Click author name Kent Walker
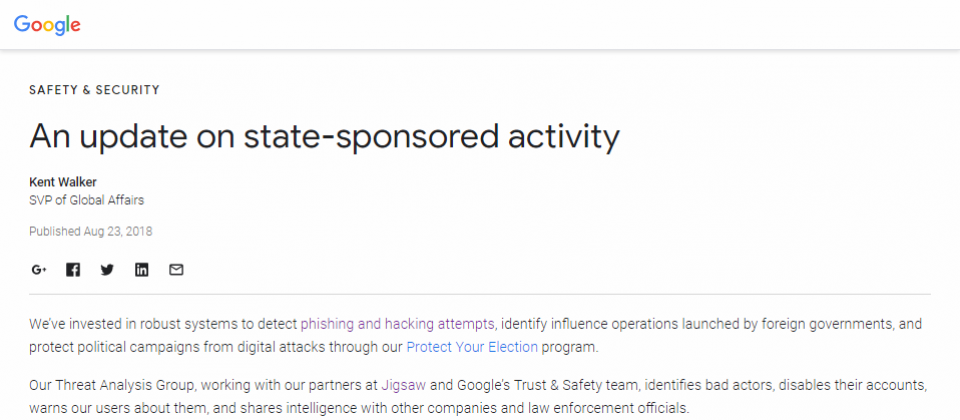The image size is (960, 420). pos(63,182)
